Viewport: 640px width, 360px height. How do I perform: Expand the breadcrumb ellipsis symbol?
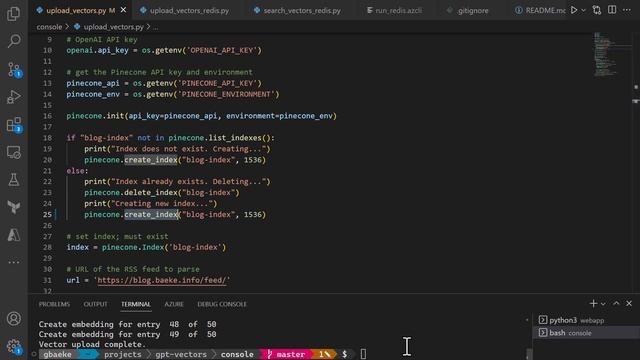(156, 27)
